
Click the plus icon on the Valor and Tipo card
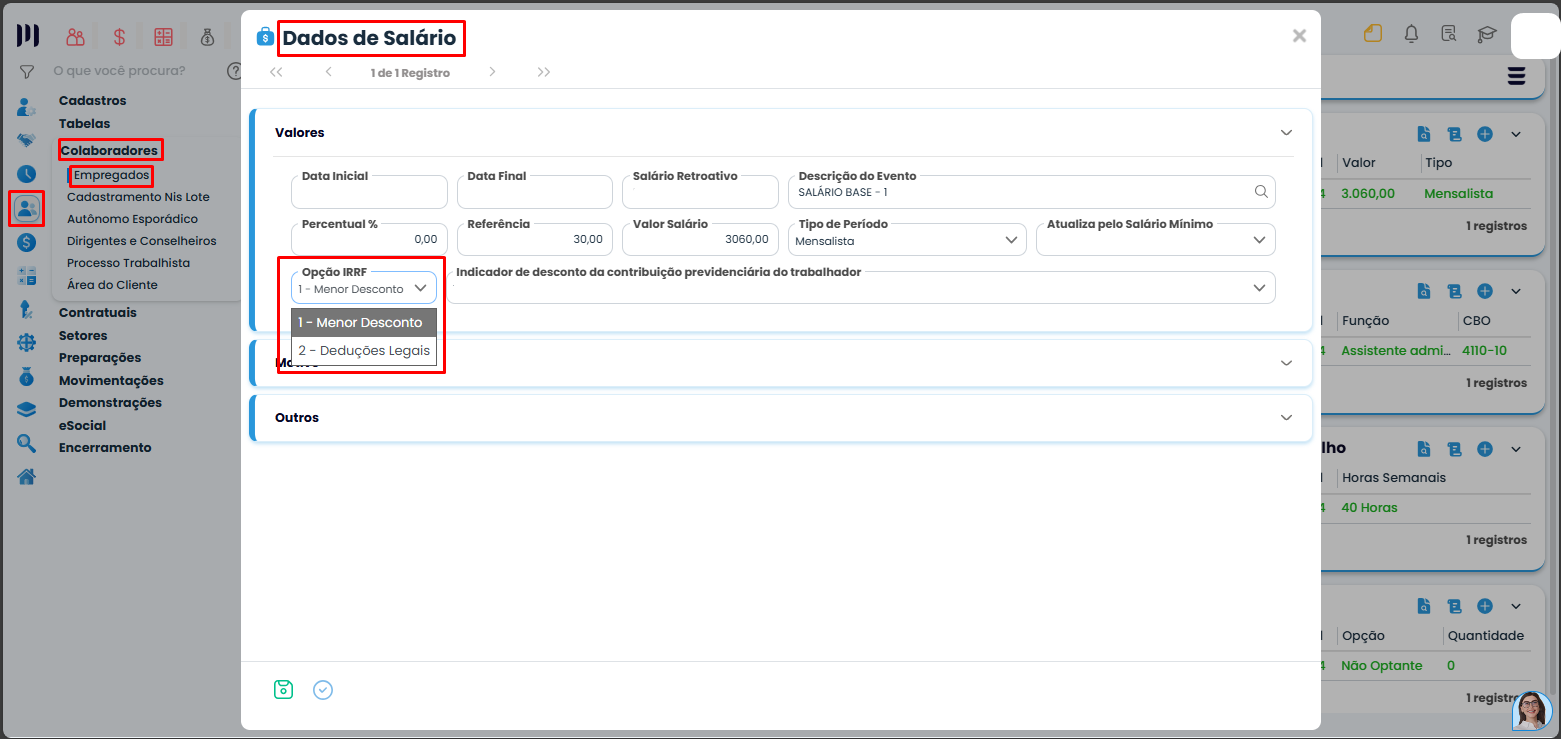point(1485,134)
